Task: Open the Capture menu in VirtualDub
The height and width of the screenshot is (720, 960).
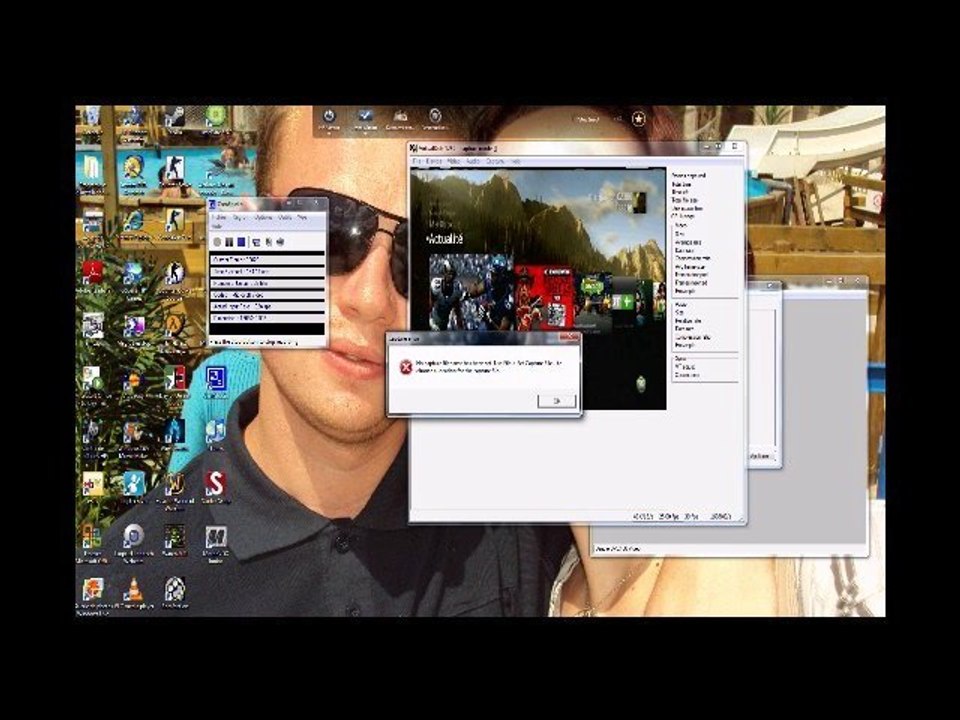Action: [495, 162]
